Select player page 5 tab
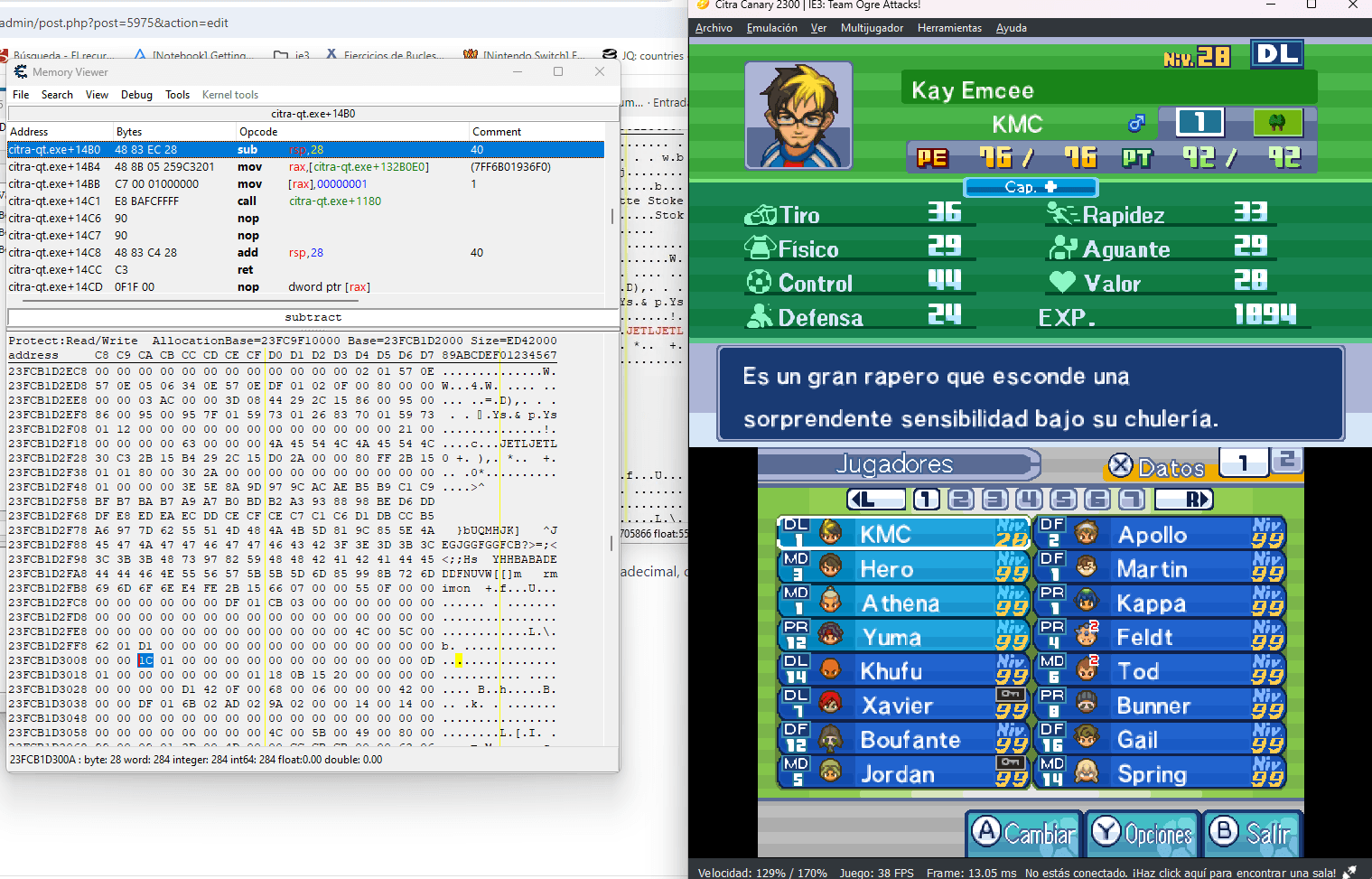This screenshot has width=1372, height=879. click(x=1064, y=500)
